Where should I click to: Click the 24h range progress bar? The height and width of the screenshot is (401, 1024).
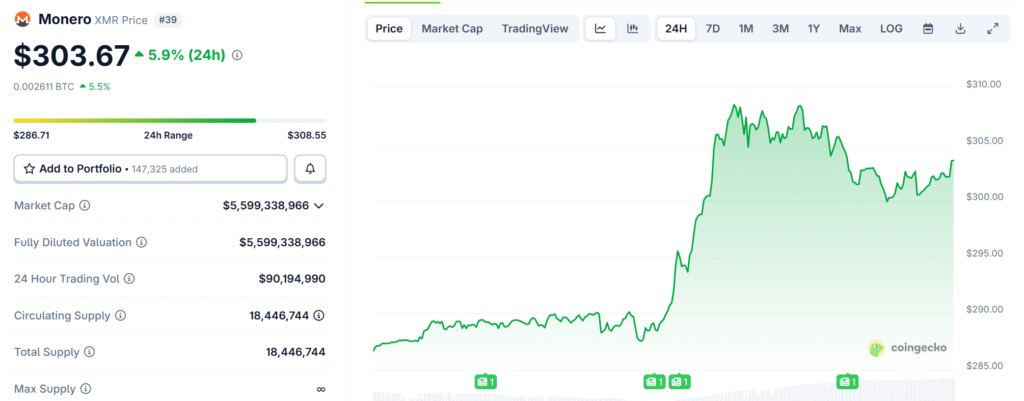point(169,121)
